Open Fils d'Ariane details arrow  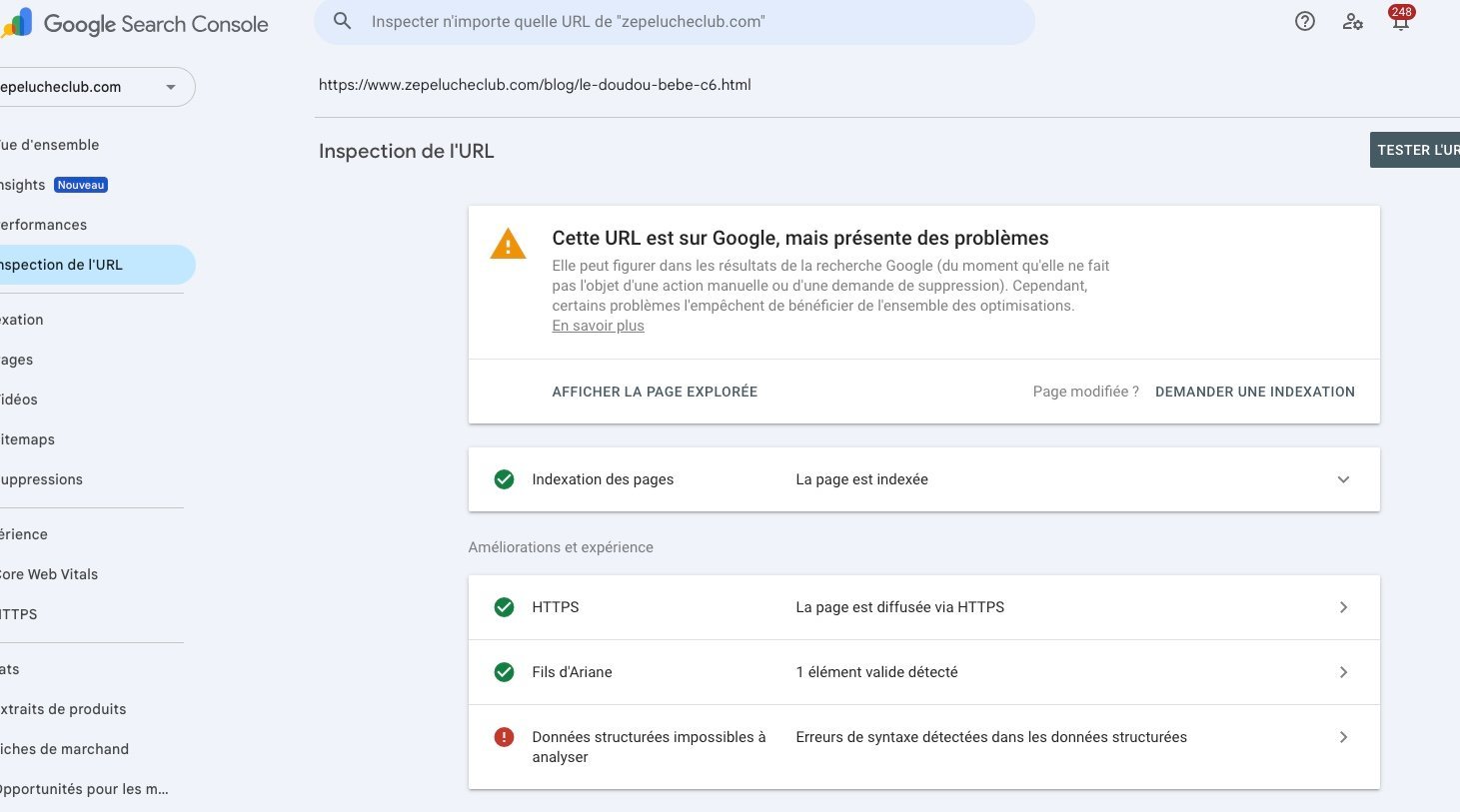point(1343,672)
